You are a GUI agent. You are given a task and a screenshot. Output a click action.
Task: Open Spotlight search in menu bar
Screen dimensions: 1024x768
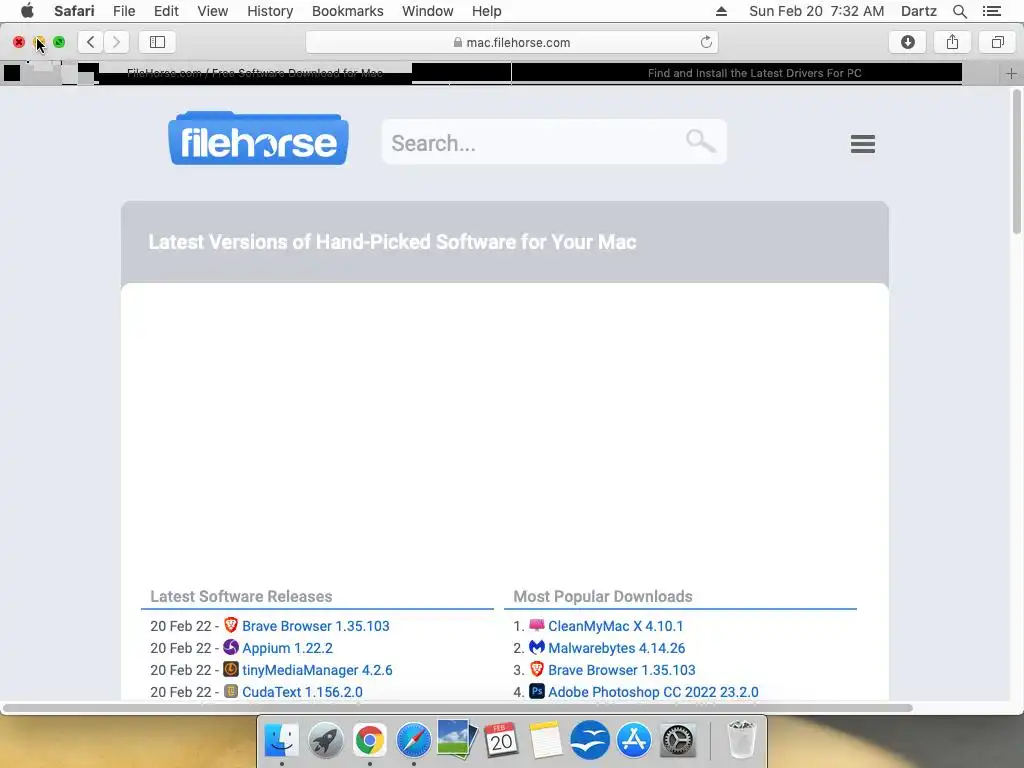point(959,11)
